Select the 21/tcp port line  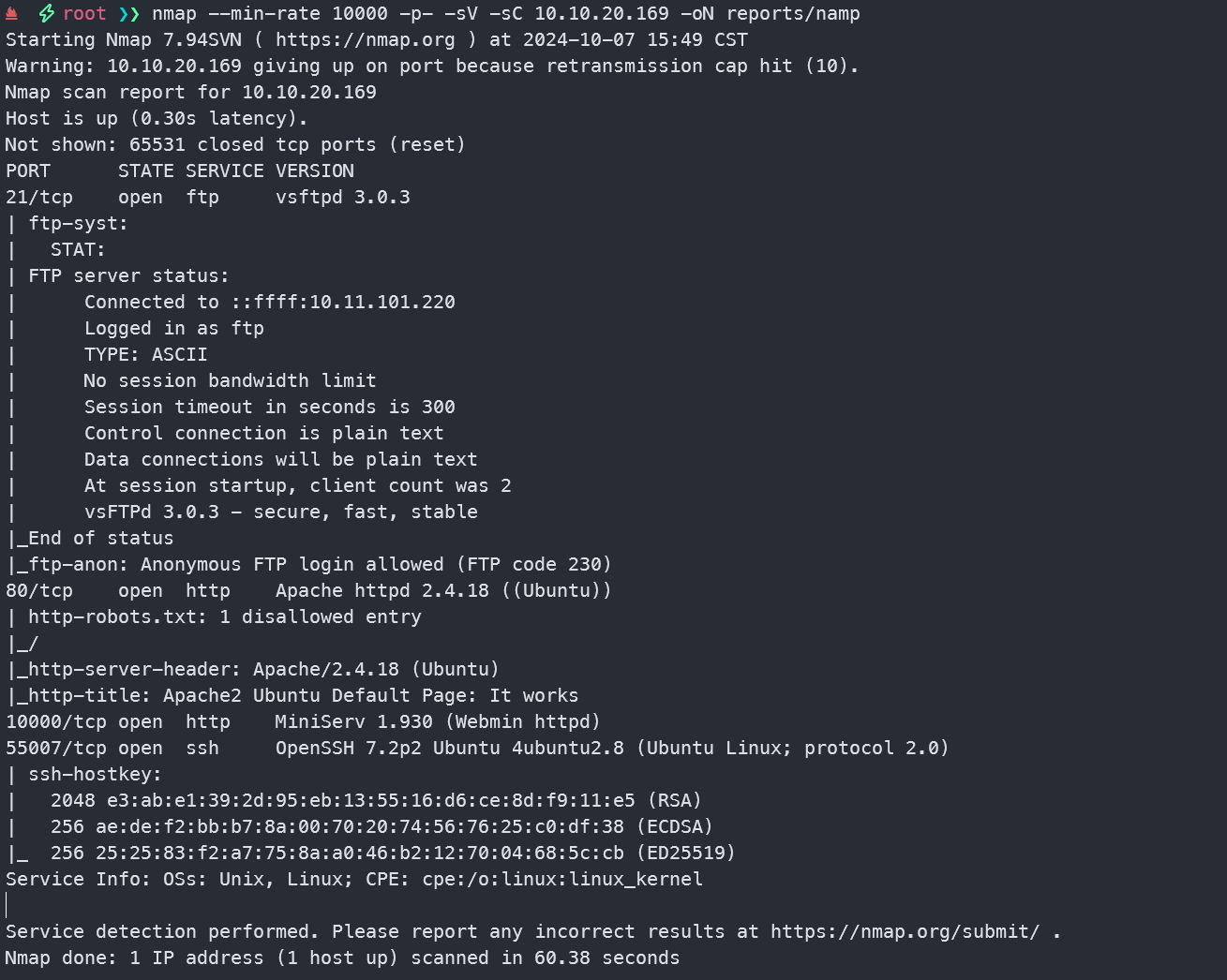tap(208, 198)
